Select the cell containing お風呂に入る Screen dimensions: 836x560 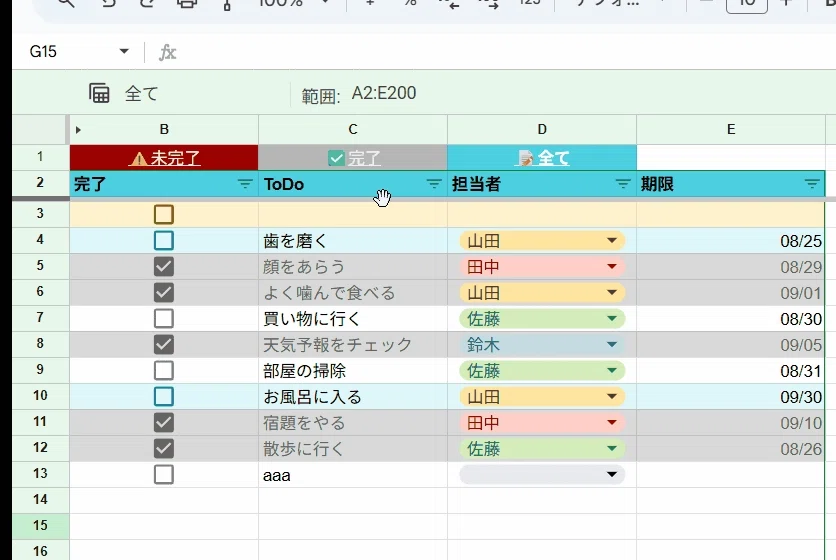[353, 396]
